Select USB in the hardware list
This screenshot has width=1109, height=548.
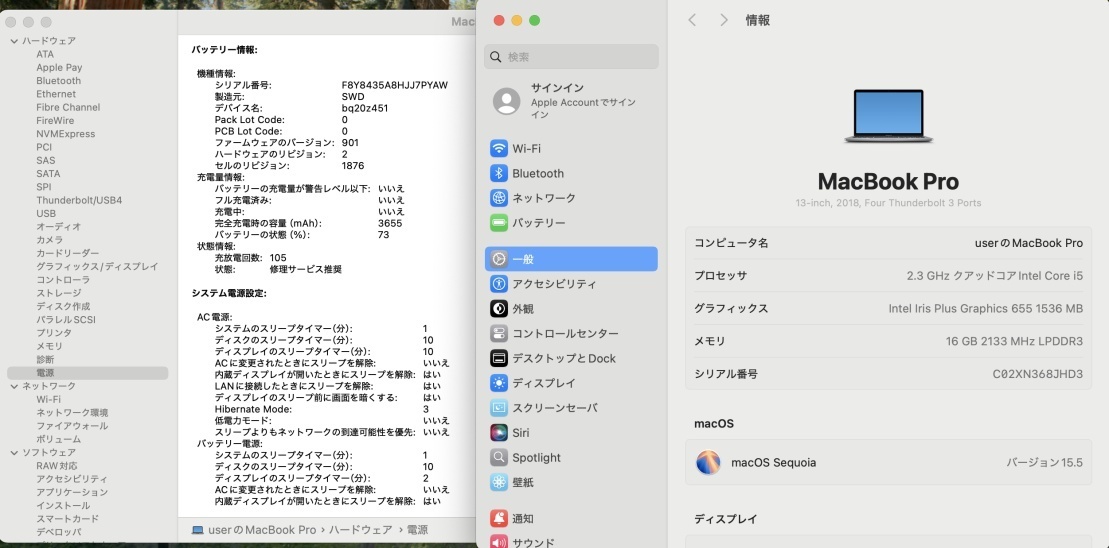pos(46,214)
